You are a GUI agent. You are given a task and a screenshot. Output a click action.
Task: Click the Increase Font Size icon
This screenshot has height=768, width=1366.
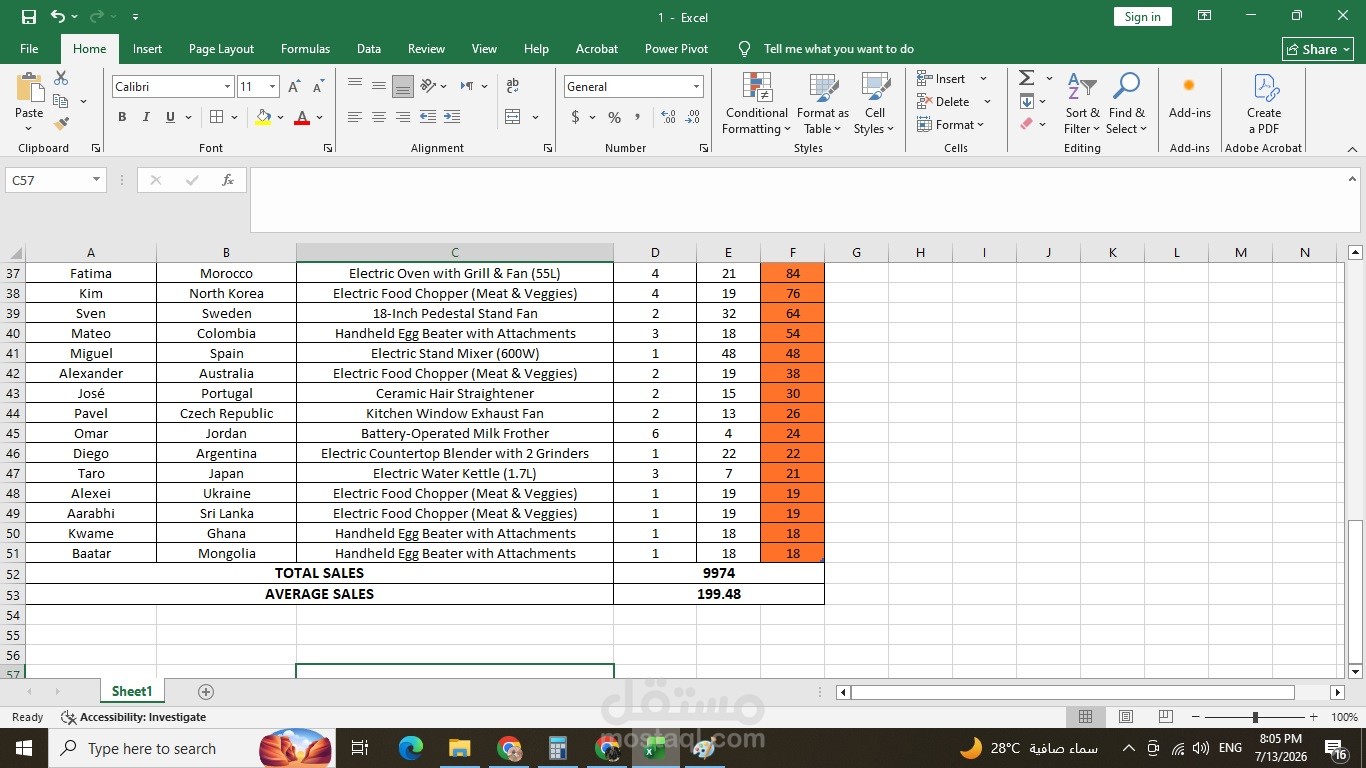click(x=295, y=87)
